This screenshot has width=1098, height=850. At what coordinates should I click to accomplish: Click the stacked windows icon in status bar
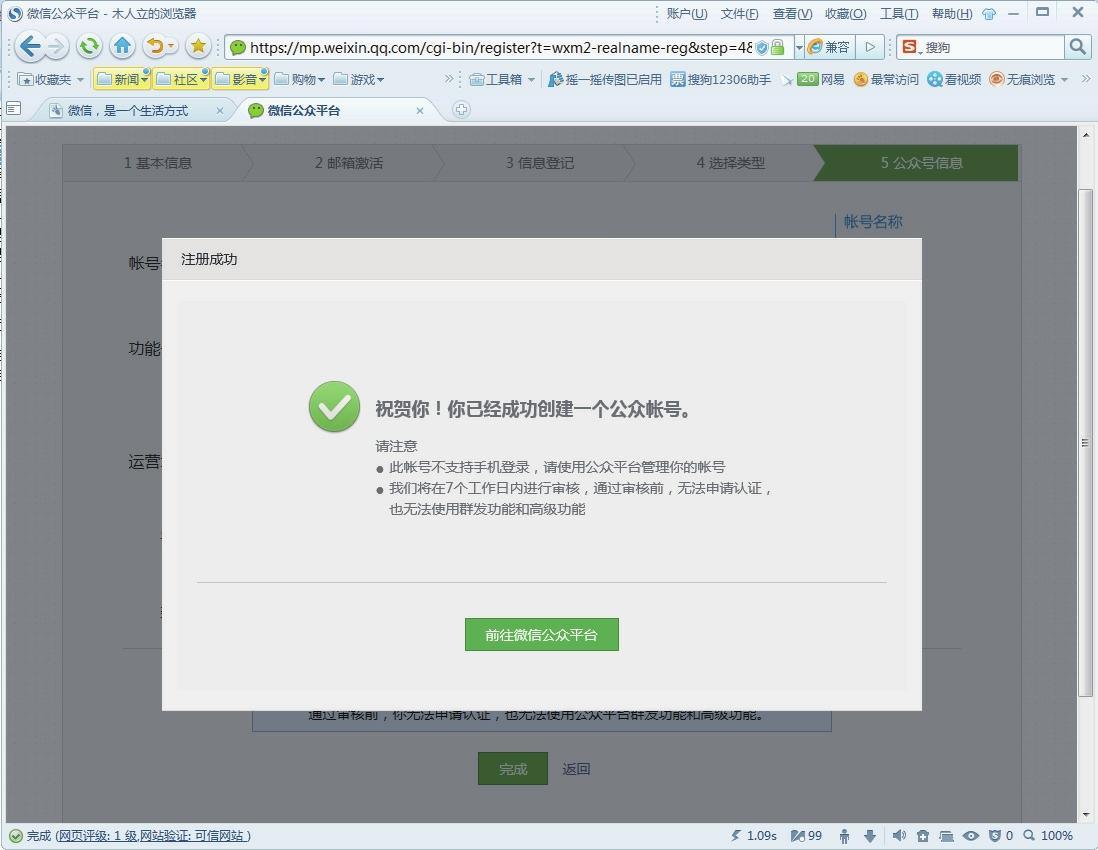(x=947, y=835)
